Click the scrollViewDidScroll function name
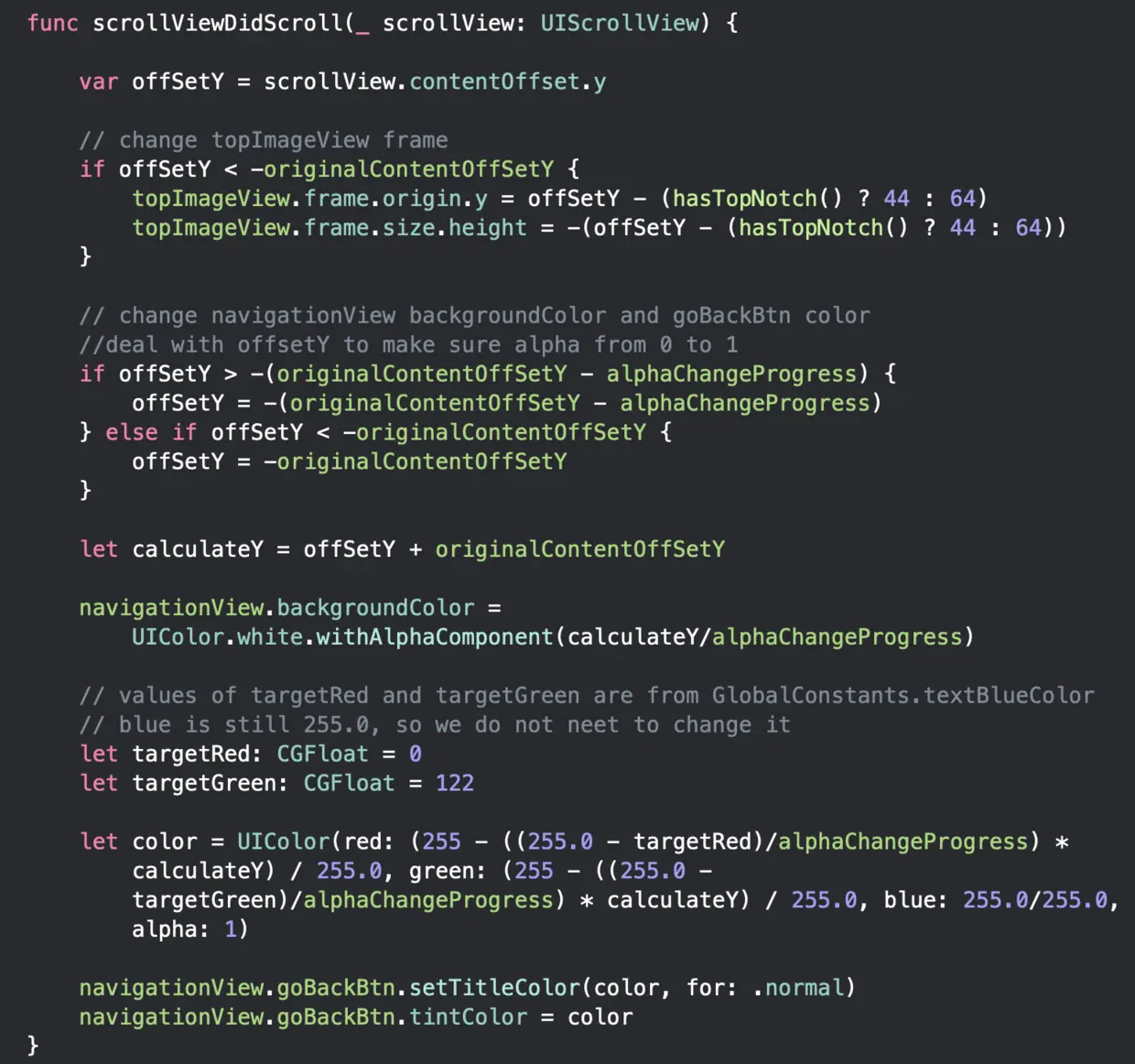Viewport: 1135px width, 1064px height. 218,23
